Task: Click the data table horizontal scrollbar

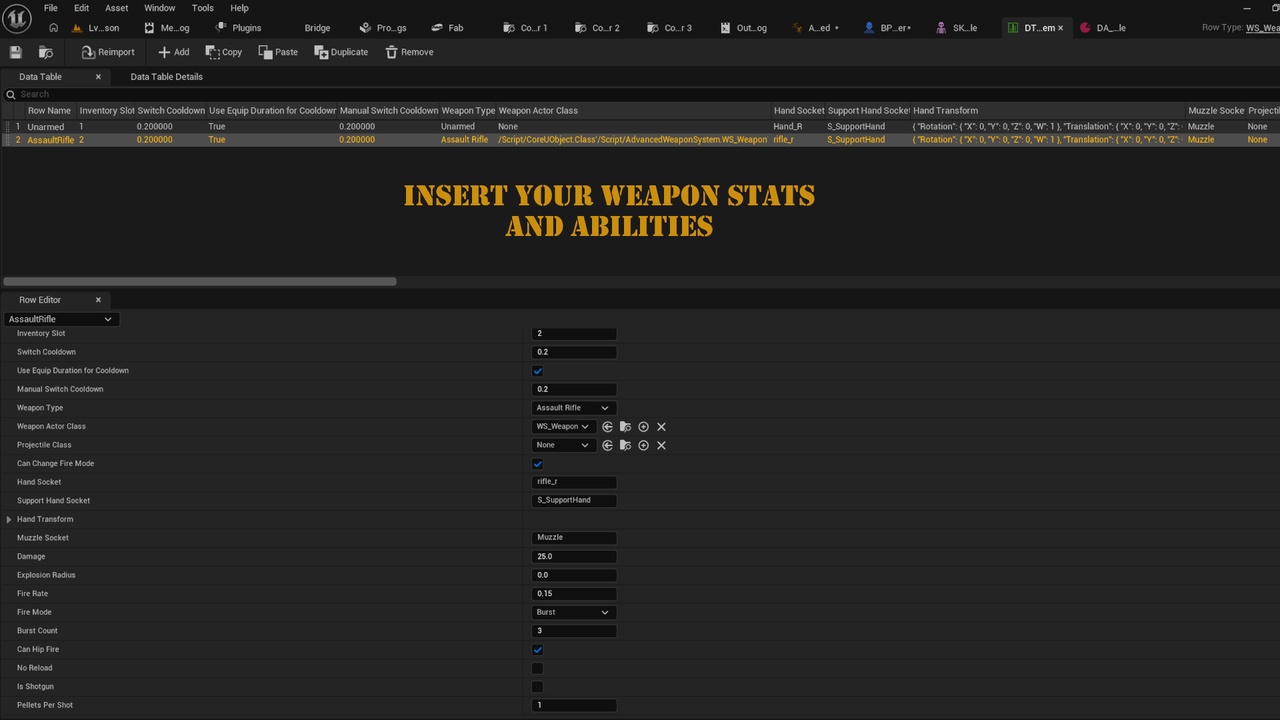Action: (x=200, y=282)
